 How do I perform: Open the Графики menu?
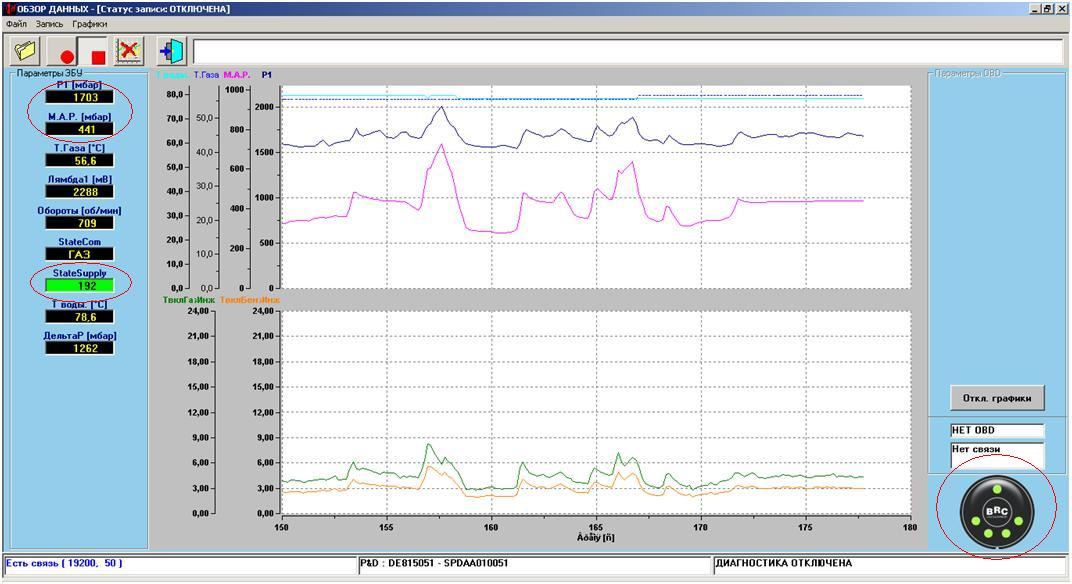point(90,24)
